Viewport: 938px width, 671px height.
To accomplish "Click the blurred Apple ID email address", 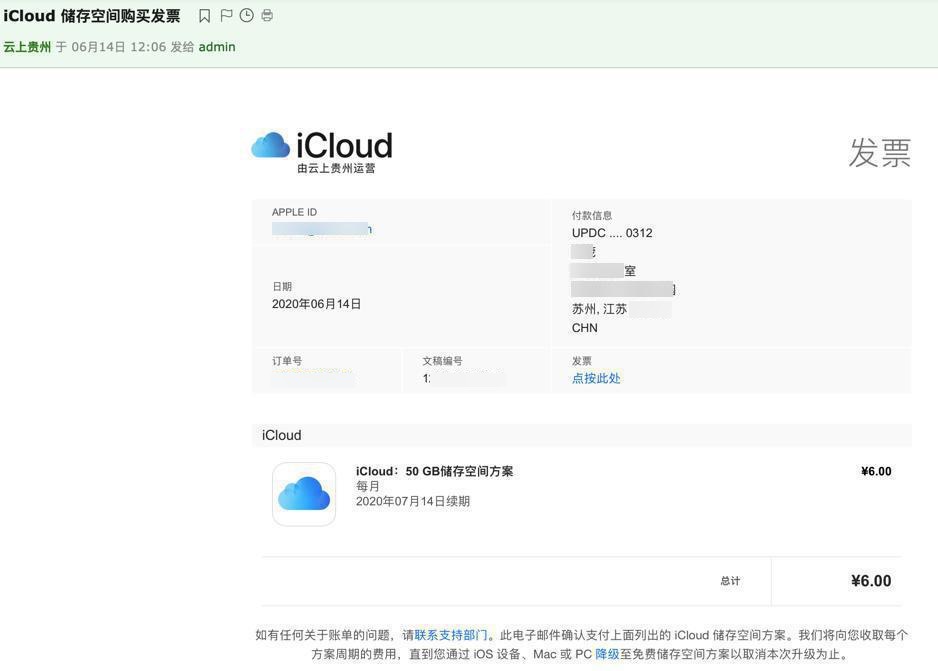I will (322, 229).
